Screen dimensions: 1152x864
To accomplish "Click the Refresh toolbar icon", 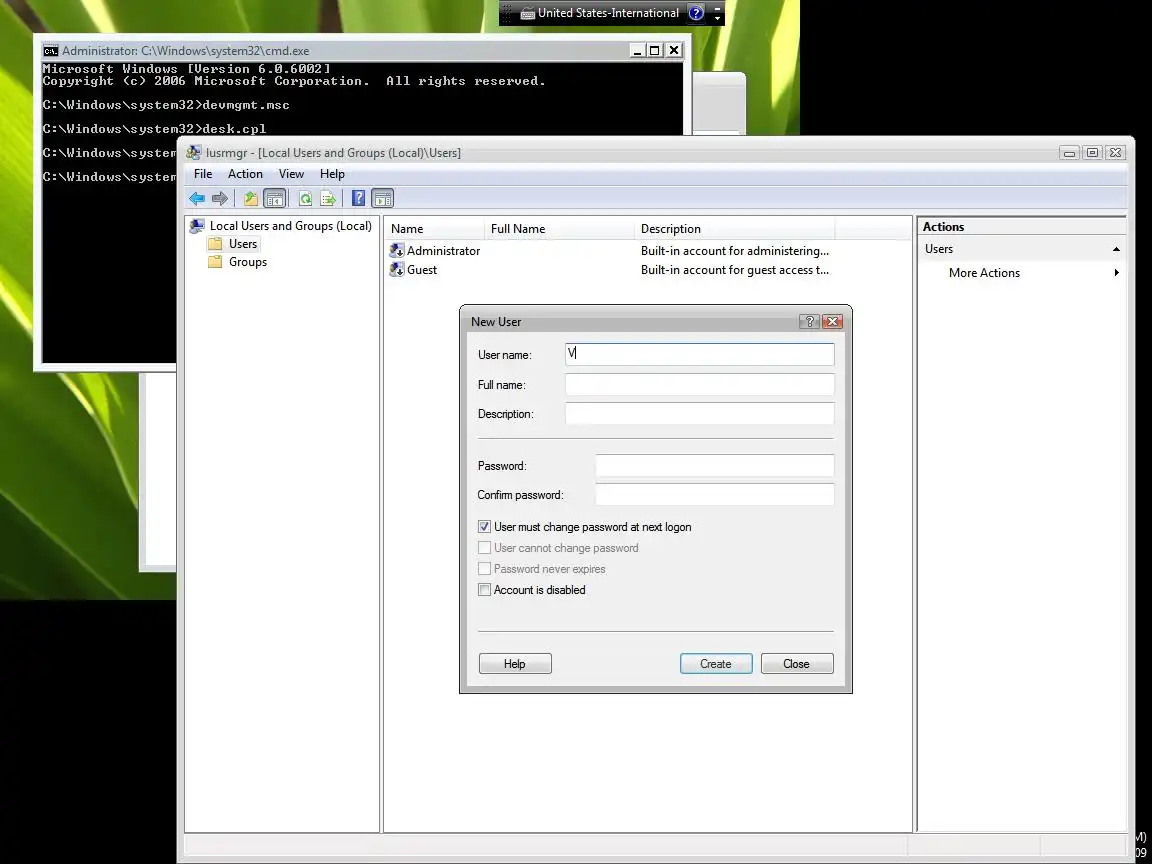I will point(305,198).
